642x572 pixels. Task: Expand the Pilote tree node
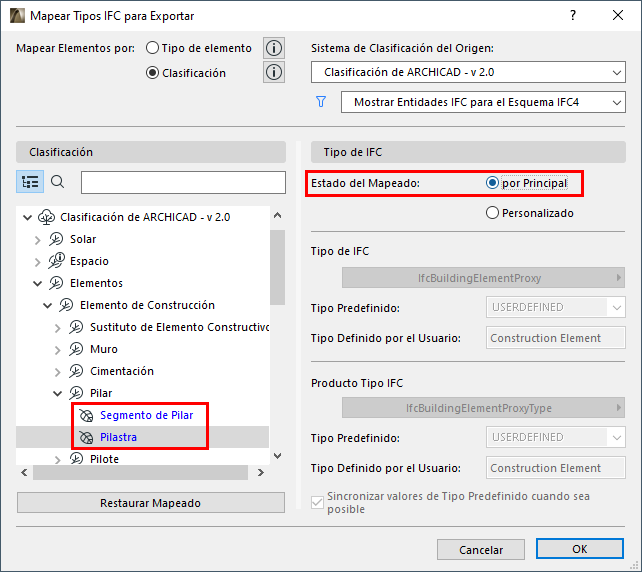tap(58, 460)
